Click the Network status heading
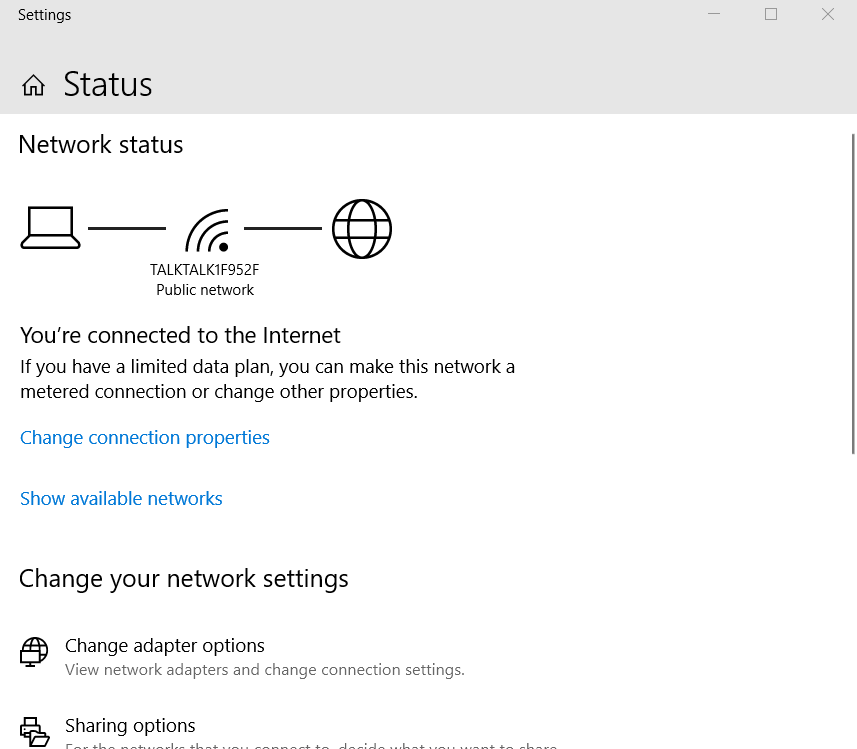857x749 pixels. [101, 145]
